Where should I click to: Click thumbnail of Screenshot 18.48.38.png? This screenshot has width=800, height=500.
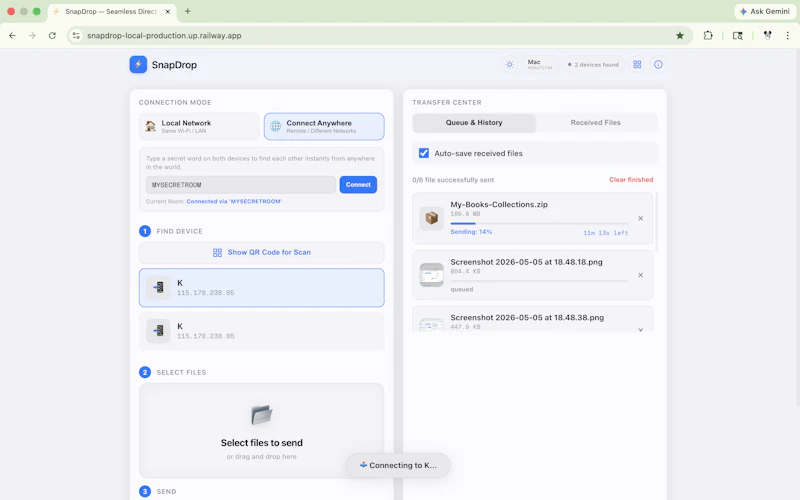432,324
